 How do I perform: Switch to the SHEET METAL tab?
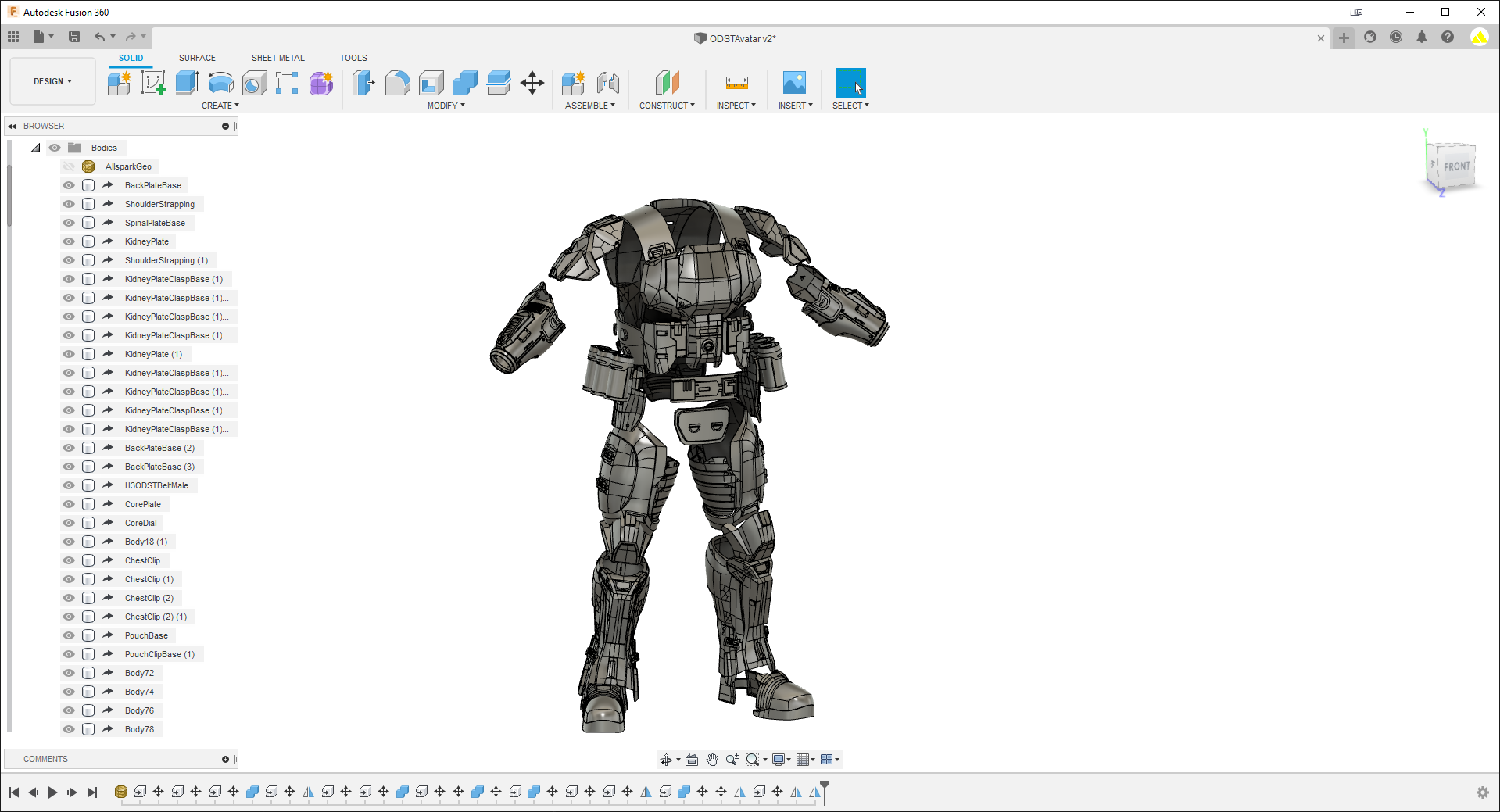[x=278, y=58]
